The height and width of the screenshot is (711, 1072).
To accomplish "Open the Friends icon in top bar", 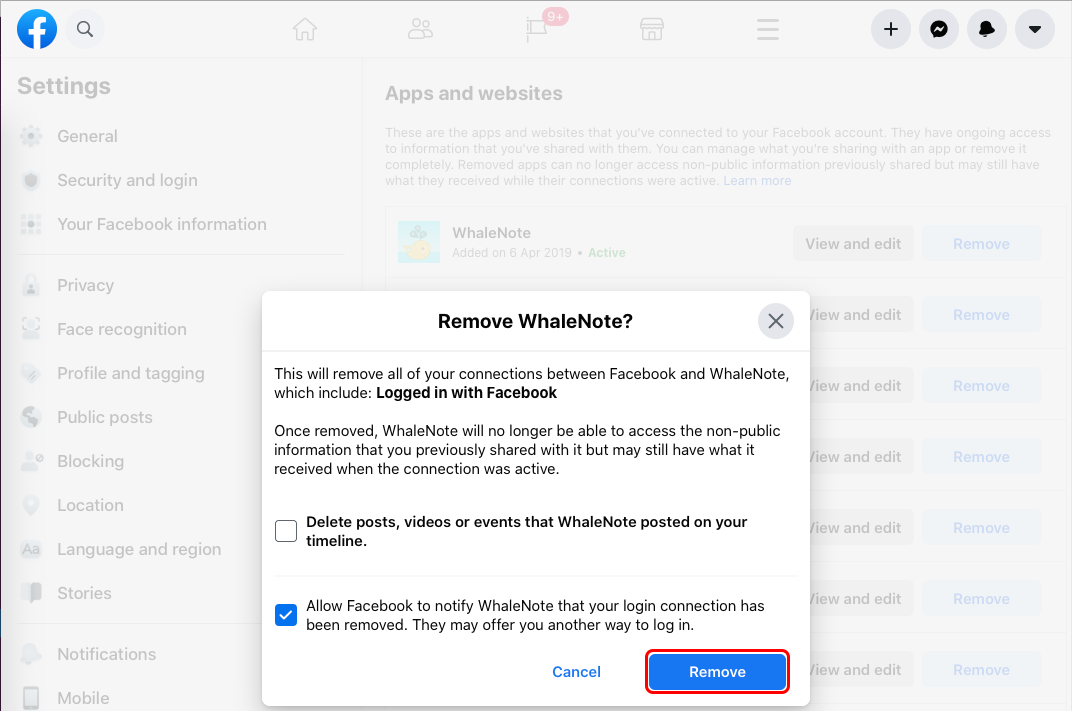I will click(x=420, y=29).
